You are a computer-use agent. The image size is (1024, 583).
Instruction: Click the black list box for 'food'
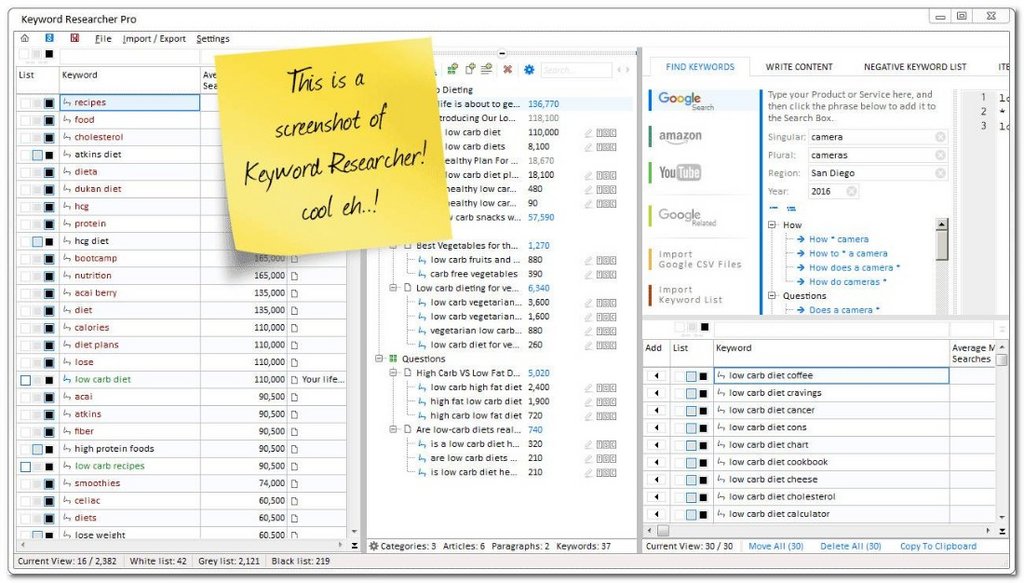point(49,120)
